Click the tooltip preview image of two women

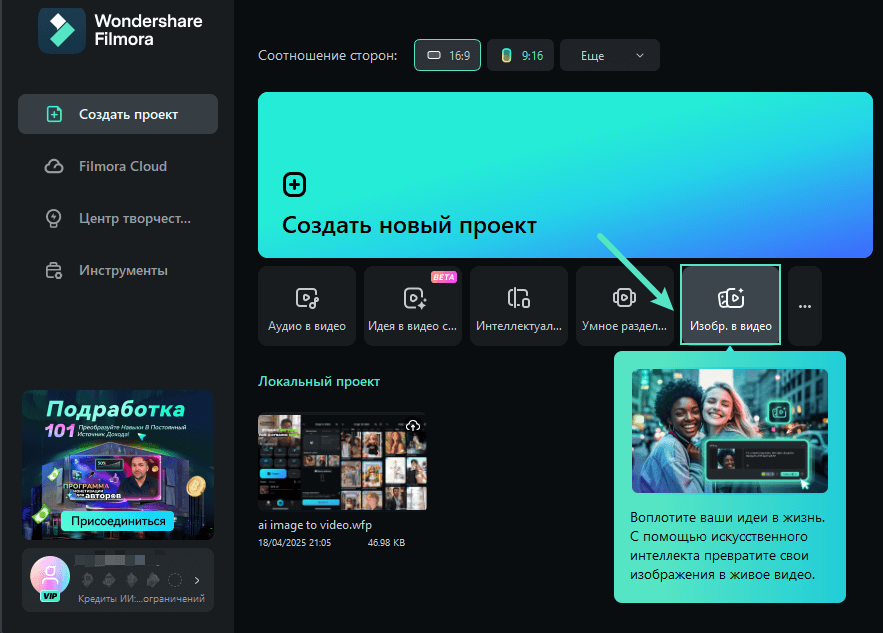[730, 431]
